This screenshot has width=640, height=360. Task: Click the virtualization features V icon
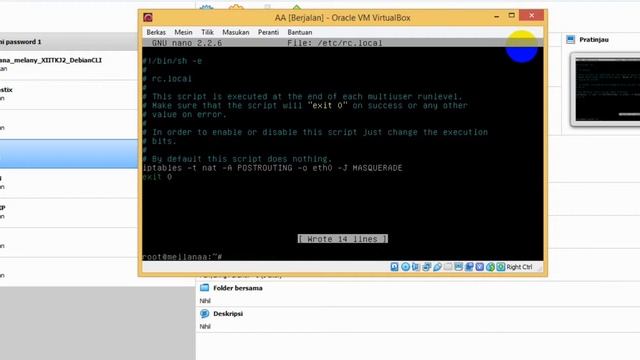[480, 267]
